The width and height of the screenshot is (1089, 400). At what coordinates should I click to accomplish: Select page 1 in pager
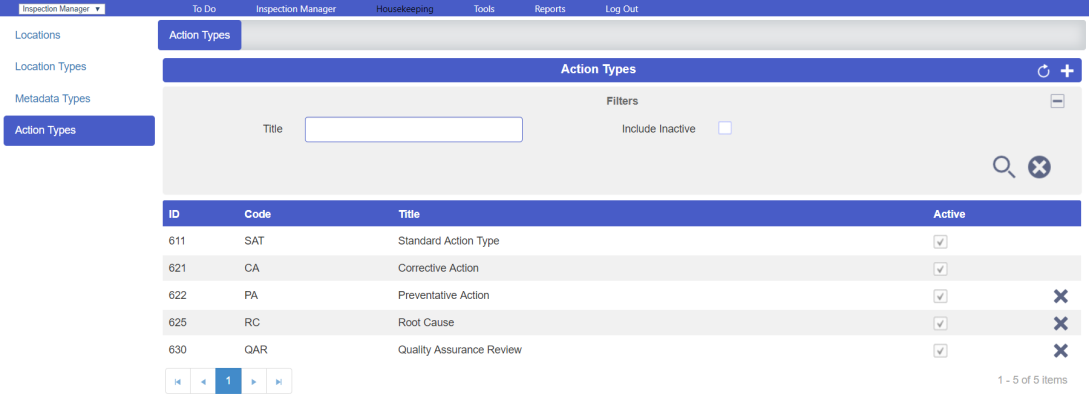228,381
